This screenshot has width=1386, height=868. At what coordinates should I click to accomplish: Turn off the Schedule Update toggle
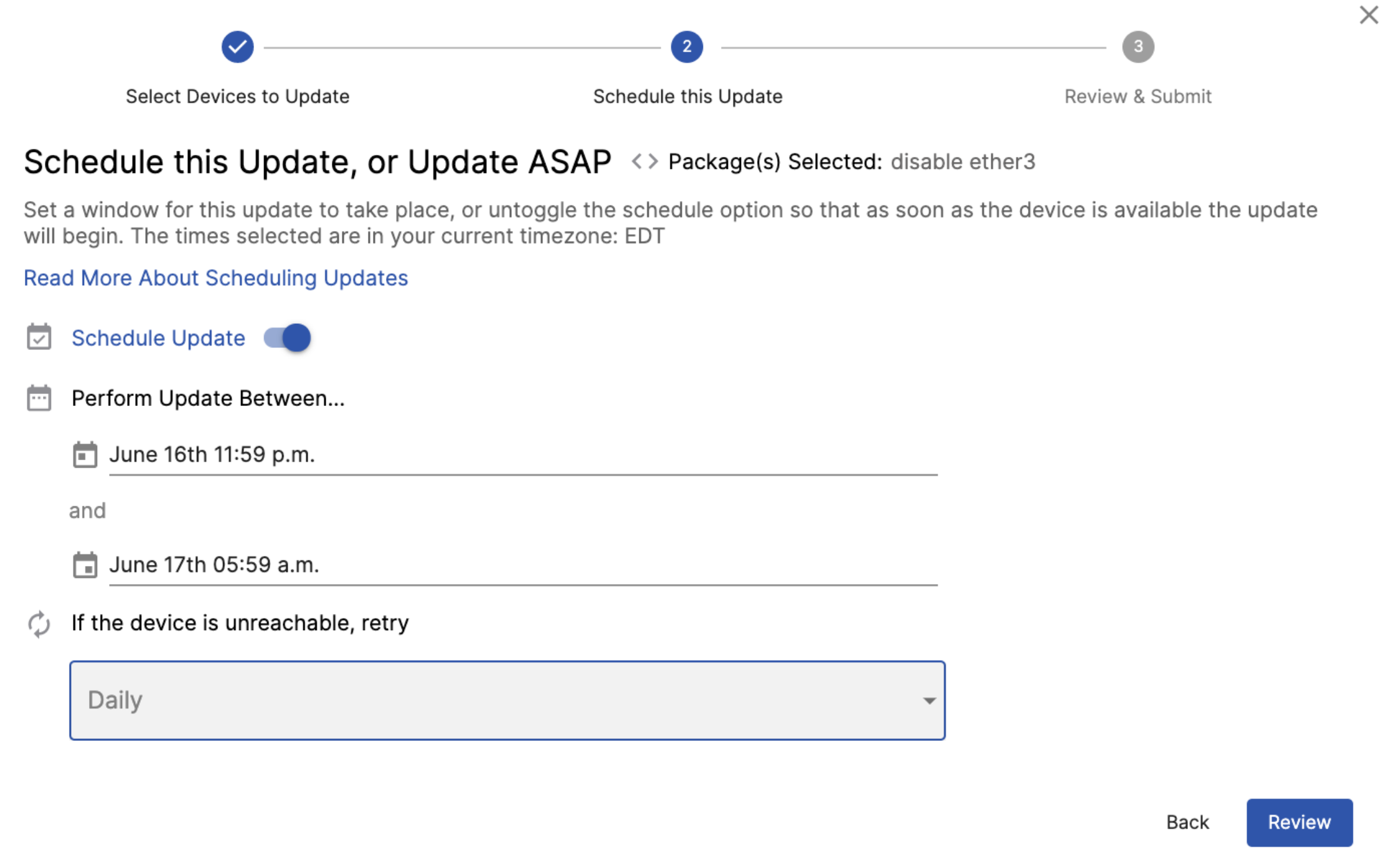288,337
